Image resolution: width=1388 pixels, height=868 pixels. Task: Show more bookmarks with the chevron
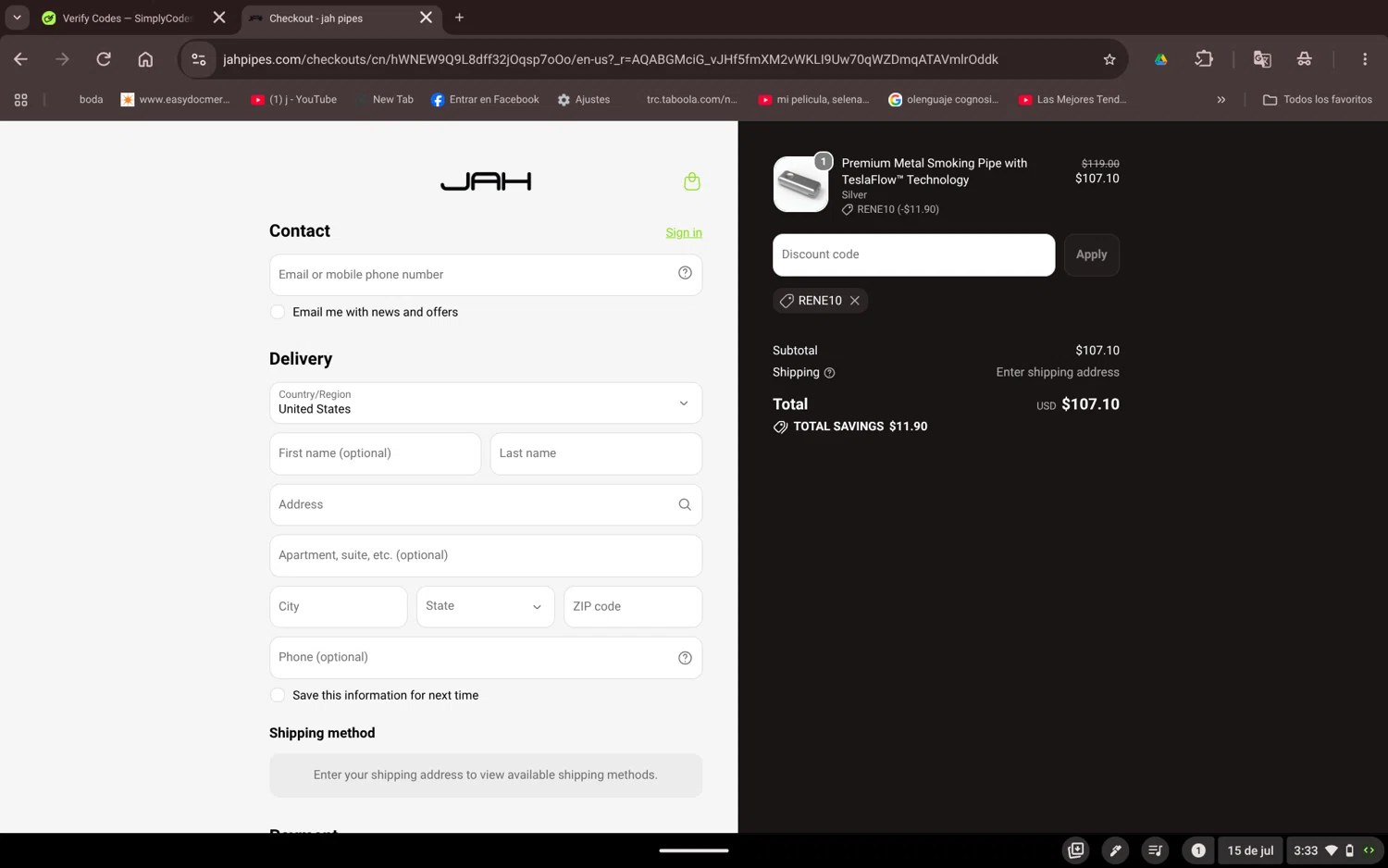(1221, 100)
